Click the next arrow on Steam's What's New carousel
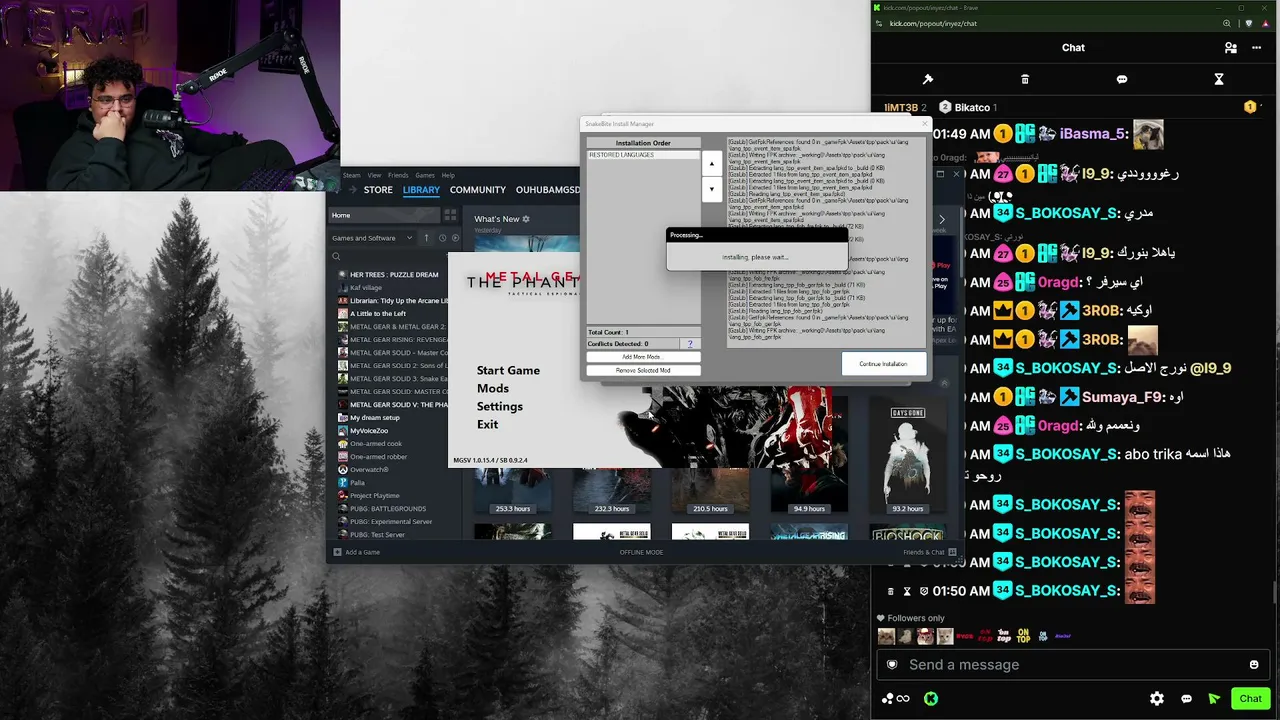 tap(941, 219)
